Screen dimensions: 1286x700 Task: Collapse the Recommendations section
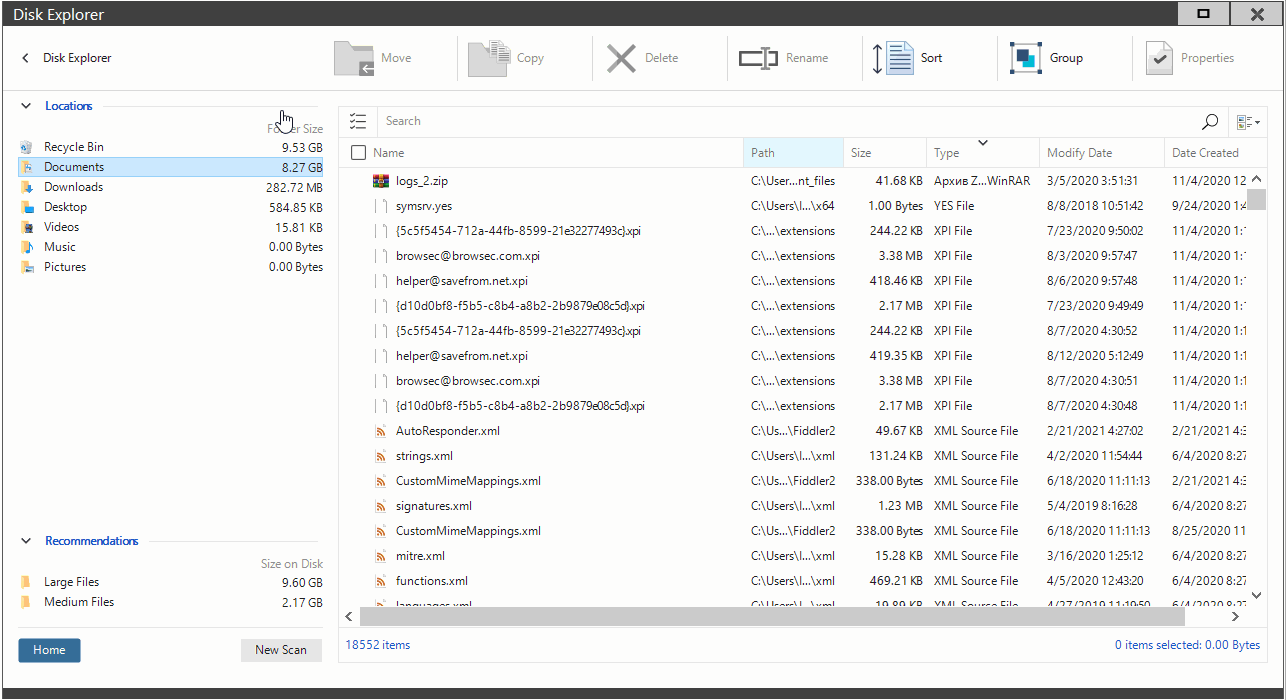[x=26, y=541]
